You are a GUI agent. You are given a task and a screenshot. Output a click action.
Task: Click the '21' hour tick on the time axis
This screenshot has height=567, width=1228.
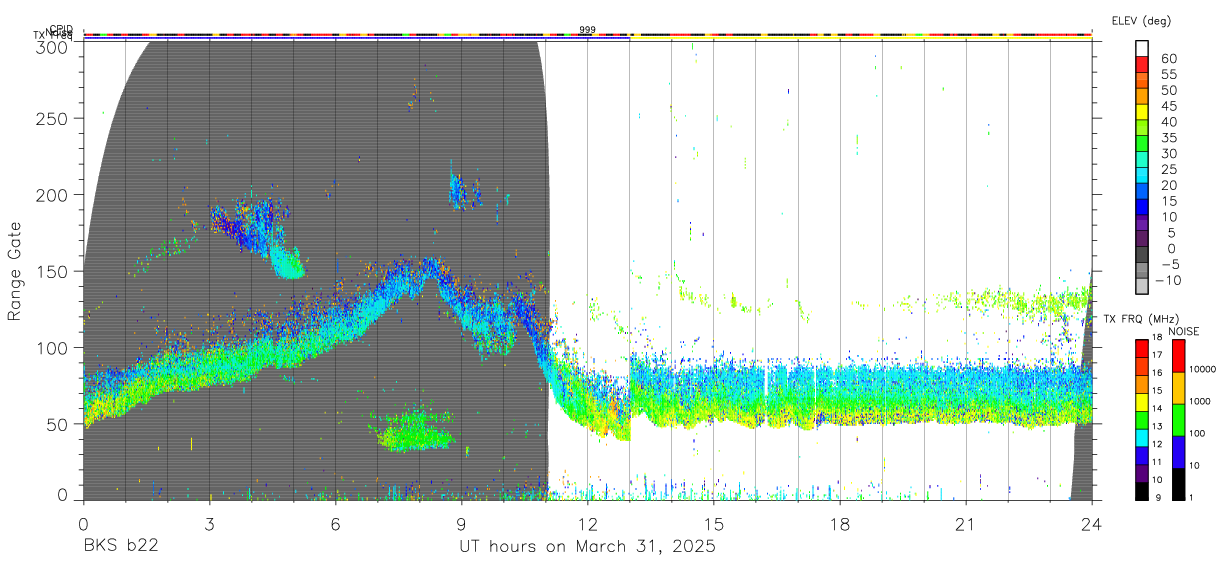pos(965,523)
